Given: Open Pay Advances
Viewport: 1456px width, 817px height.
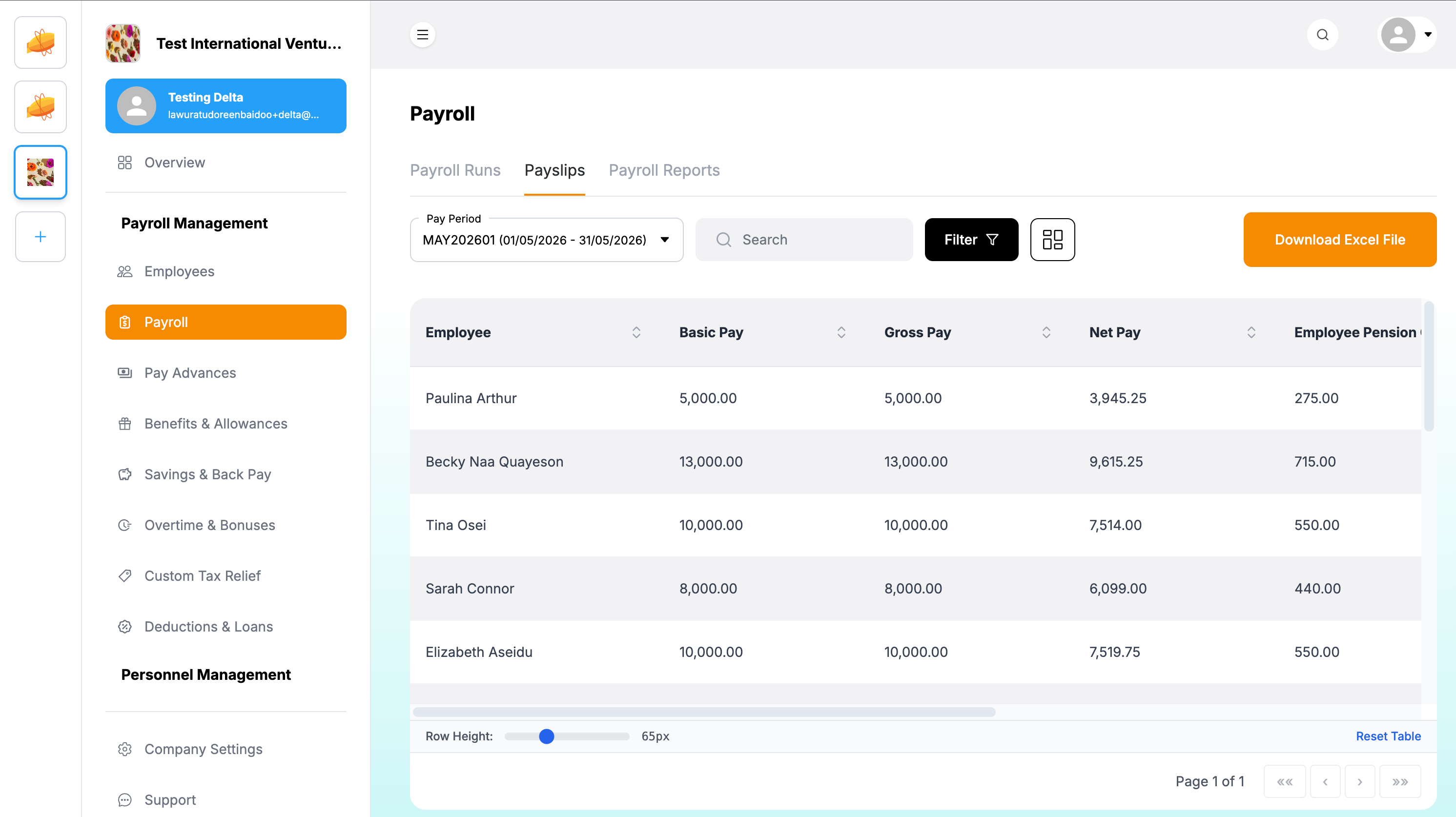Looking at the screenshot, I should click(226, 373).
